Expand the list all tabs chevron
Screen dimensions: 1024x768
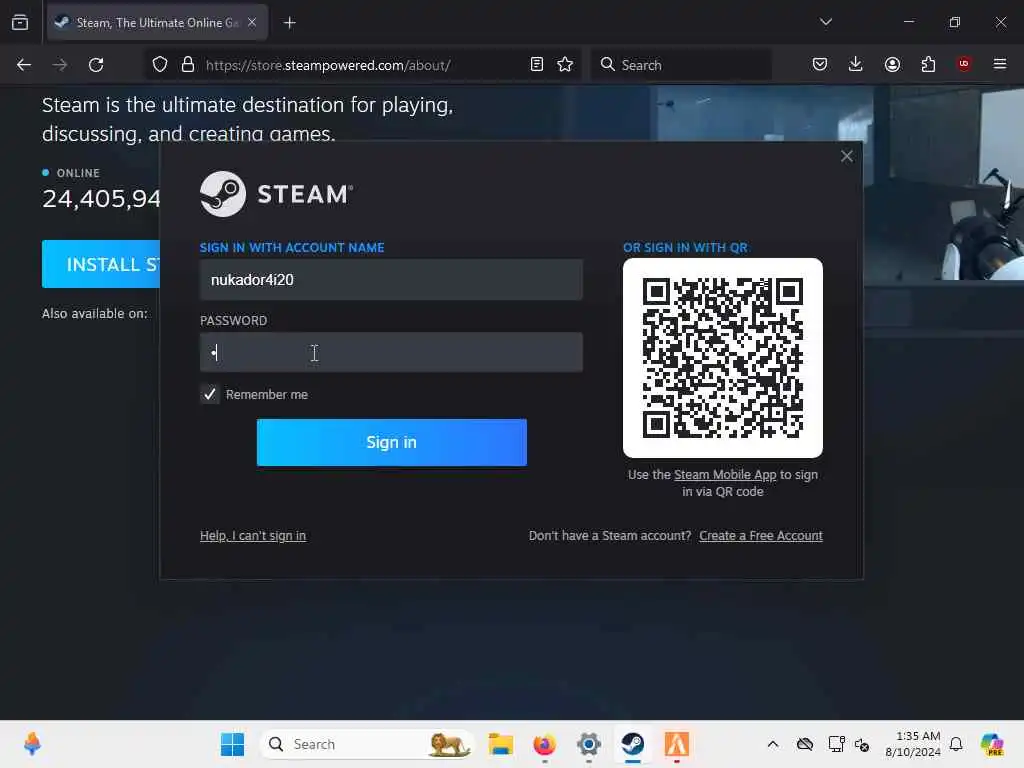[826, 22]
